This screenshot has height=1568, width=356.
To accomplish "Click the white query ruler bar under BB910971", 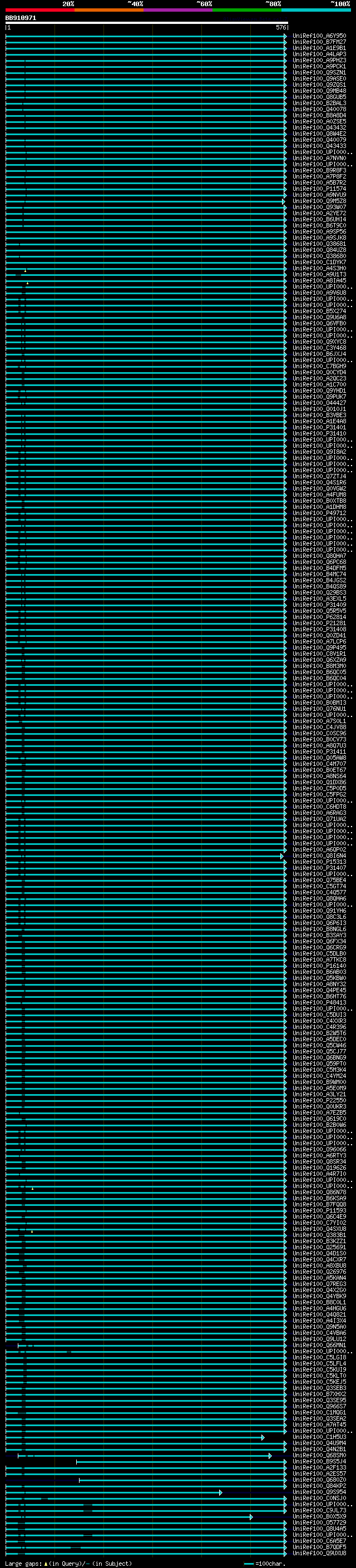I will (147, 22).
